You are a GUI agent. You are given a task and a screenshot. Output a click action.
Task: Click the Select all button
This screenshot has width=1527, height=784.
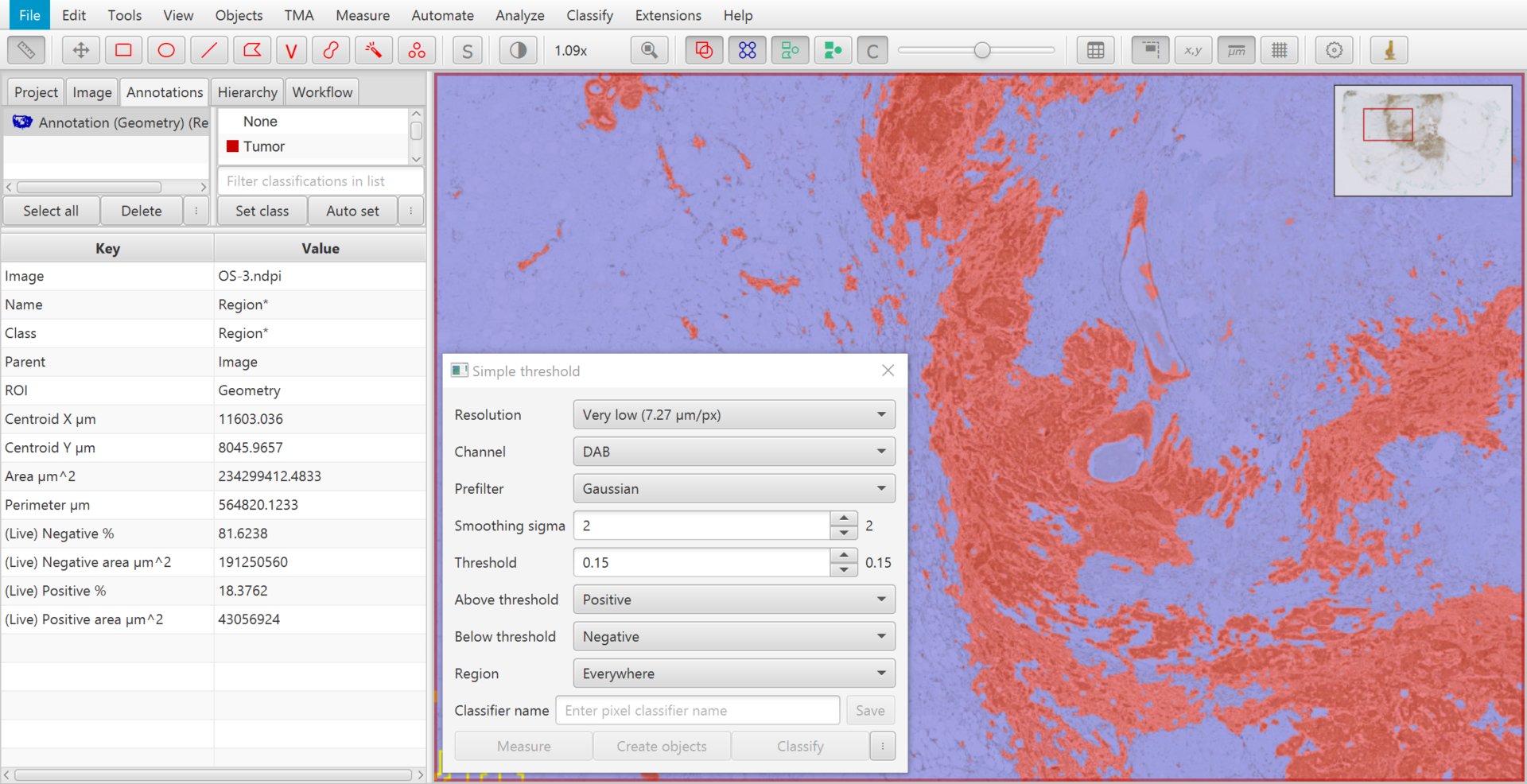coord(51,211)
